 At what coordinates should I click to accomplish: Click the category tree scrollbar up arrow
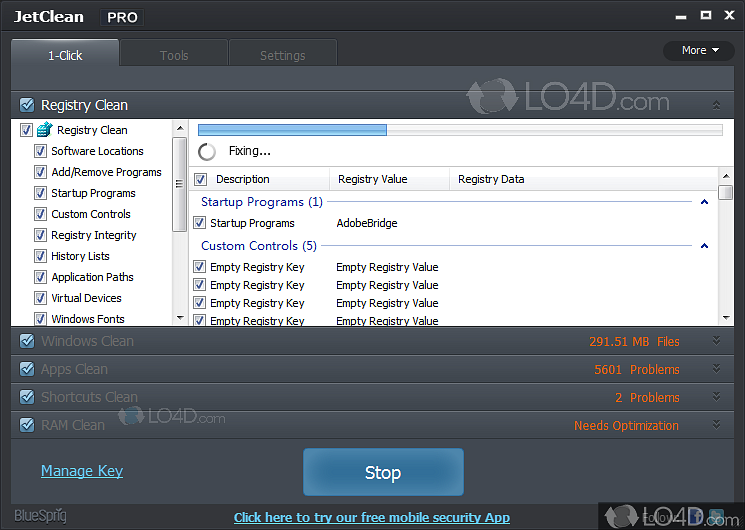(180, 128)
